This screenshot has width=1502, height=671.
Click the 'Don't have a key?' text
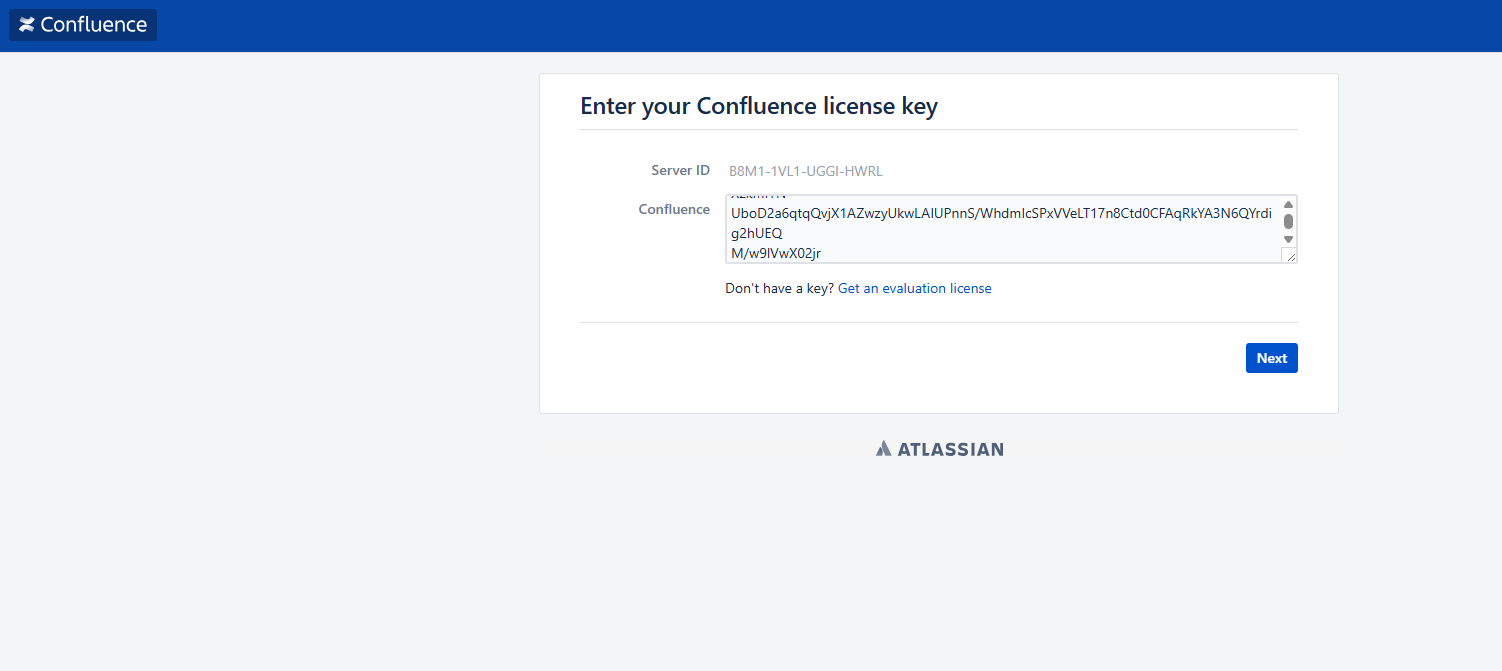779,288
